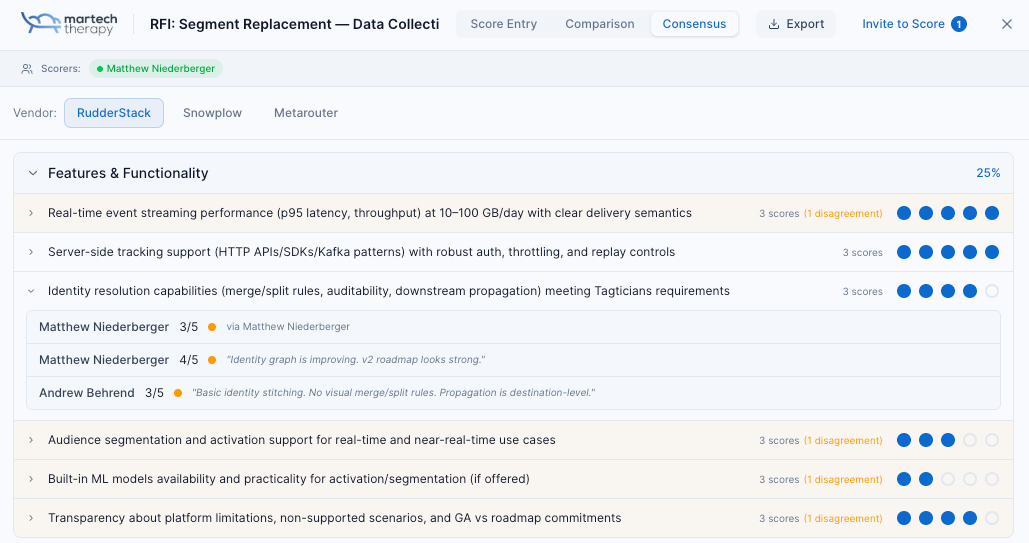Set Identity resolution consensus score to five
Image resolution: width=1029 pixels, height=543 pixels.
point(992,291)
